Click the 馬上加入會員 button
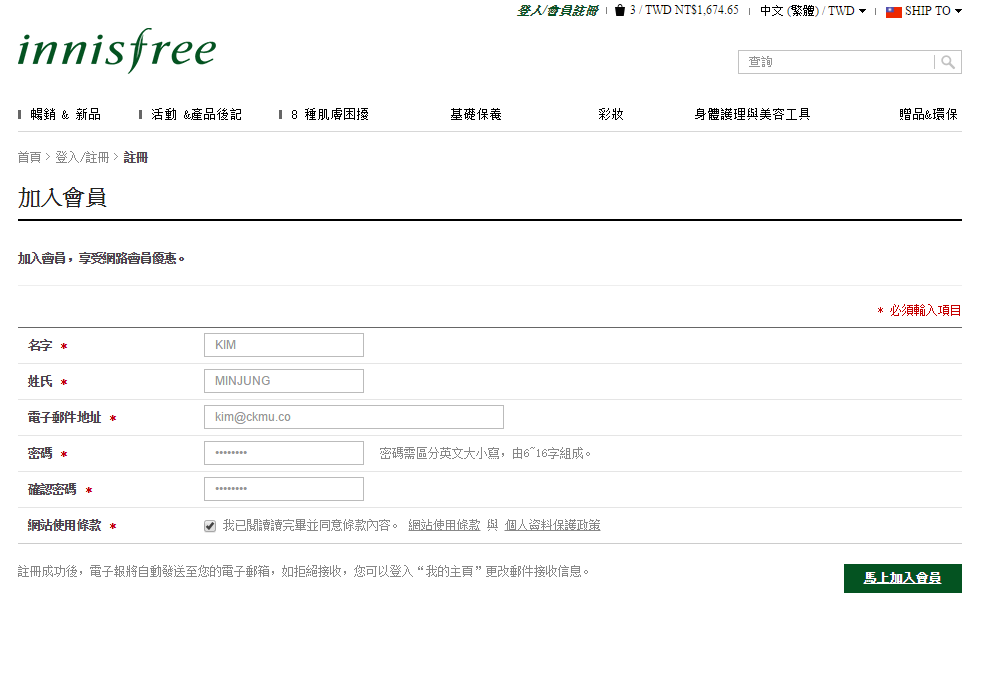 point(902,578)
